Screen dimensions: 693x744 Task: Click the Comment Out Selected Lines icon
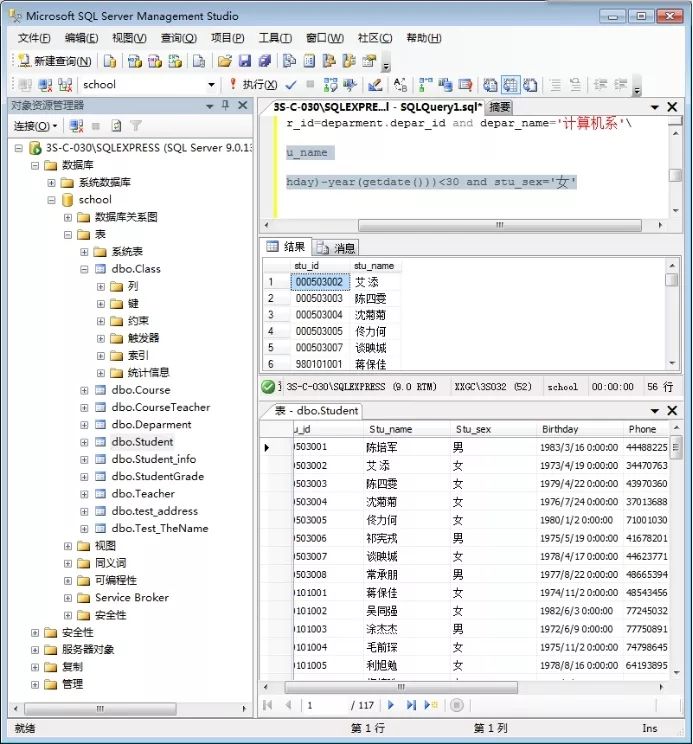pos(555,85)
